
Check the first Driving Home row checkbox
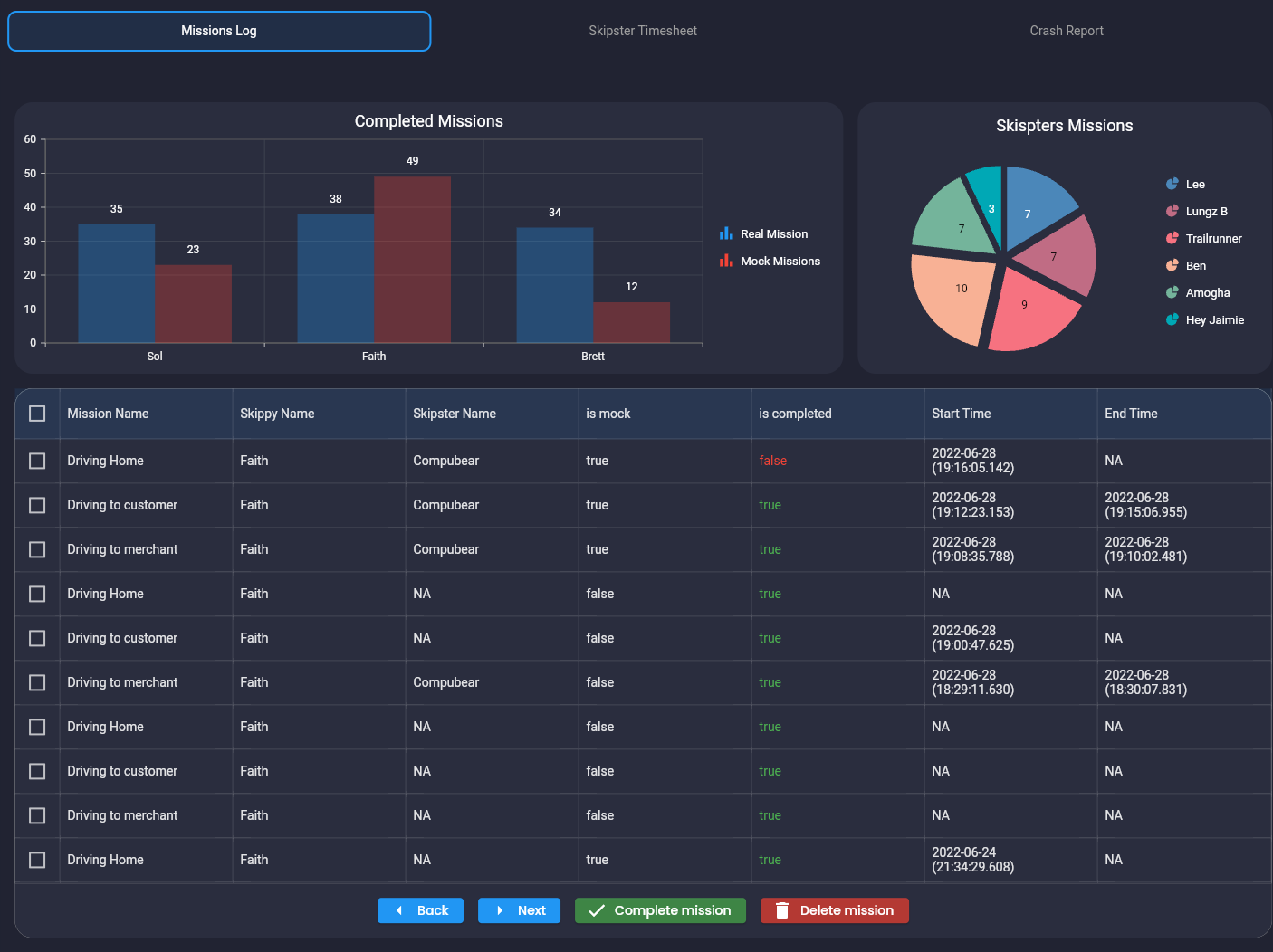pos(37,461)
